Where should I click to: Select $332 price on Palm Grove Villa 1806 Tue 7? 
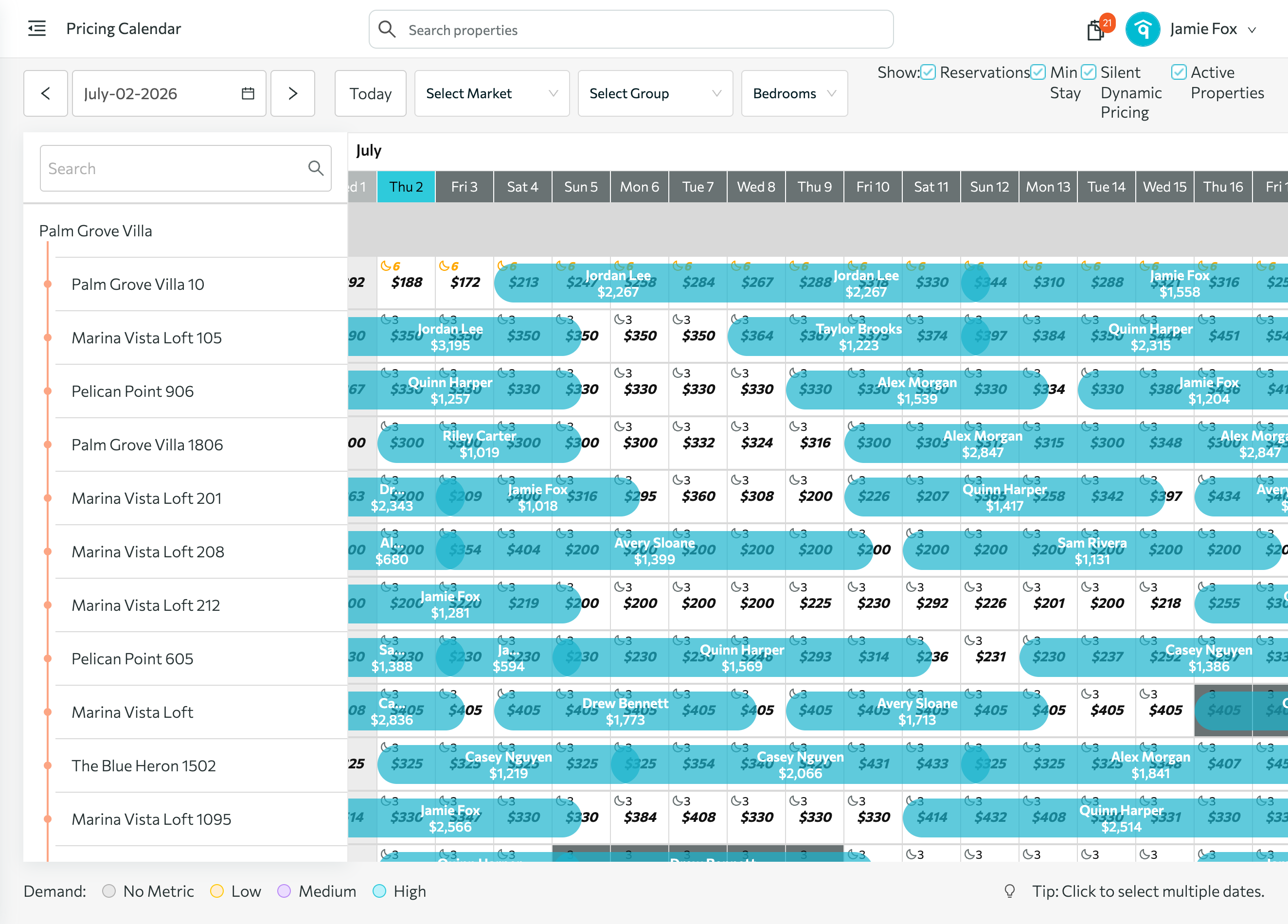(x=698, y=443)
